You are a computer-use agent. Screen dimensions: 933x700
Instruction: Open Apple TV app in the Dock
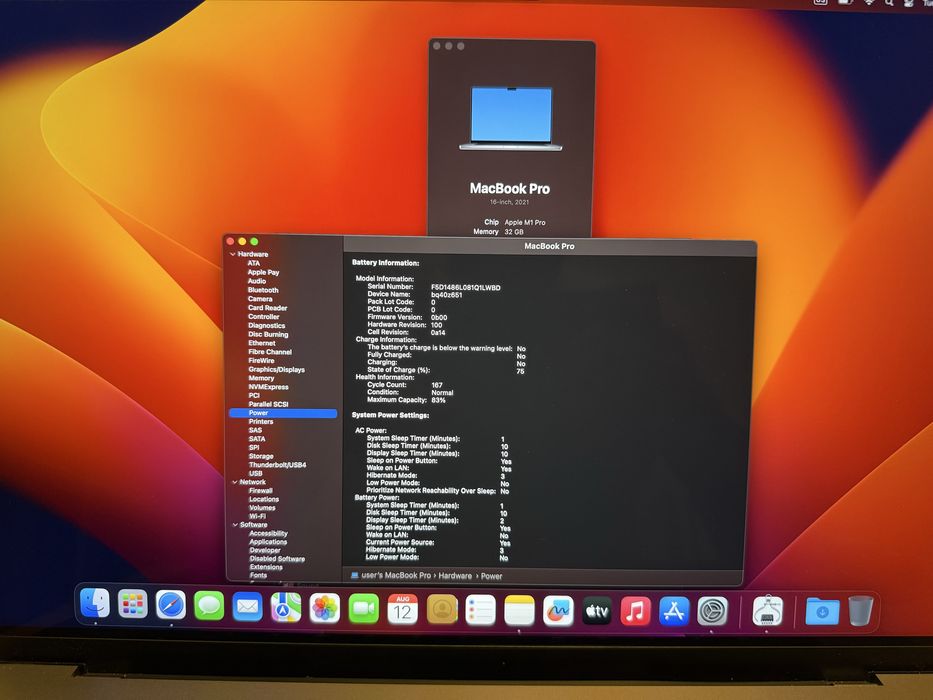pyautogui.click(x=597, y=611)
